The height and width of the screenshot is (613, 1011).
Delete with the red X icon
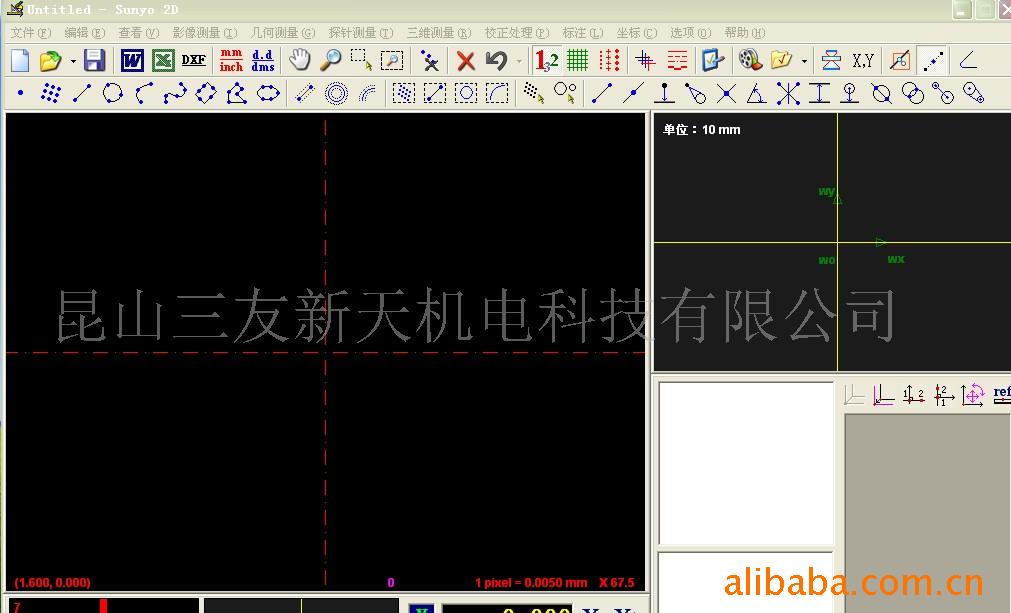click(x=466, y=61)
